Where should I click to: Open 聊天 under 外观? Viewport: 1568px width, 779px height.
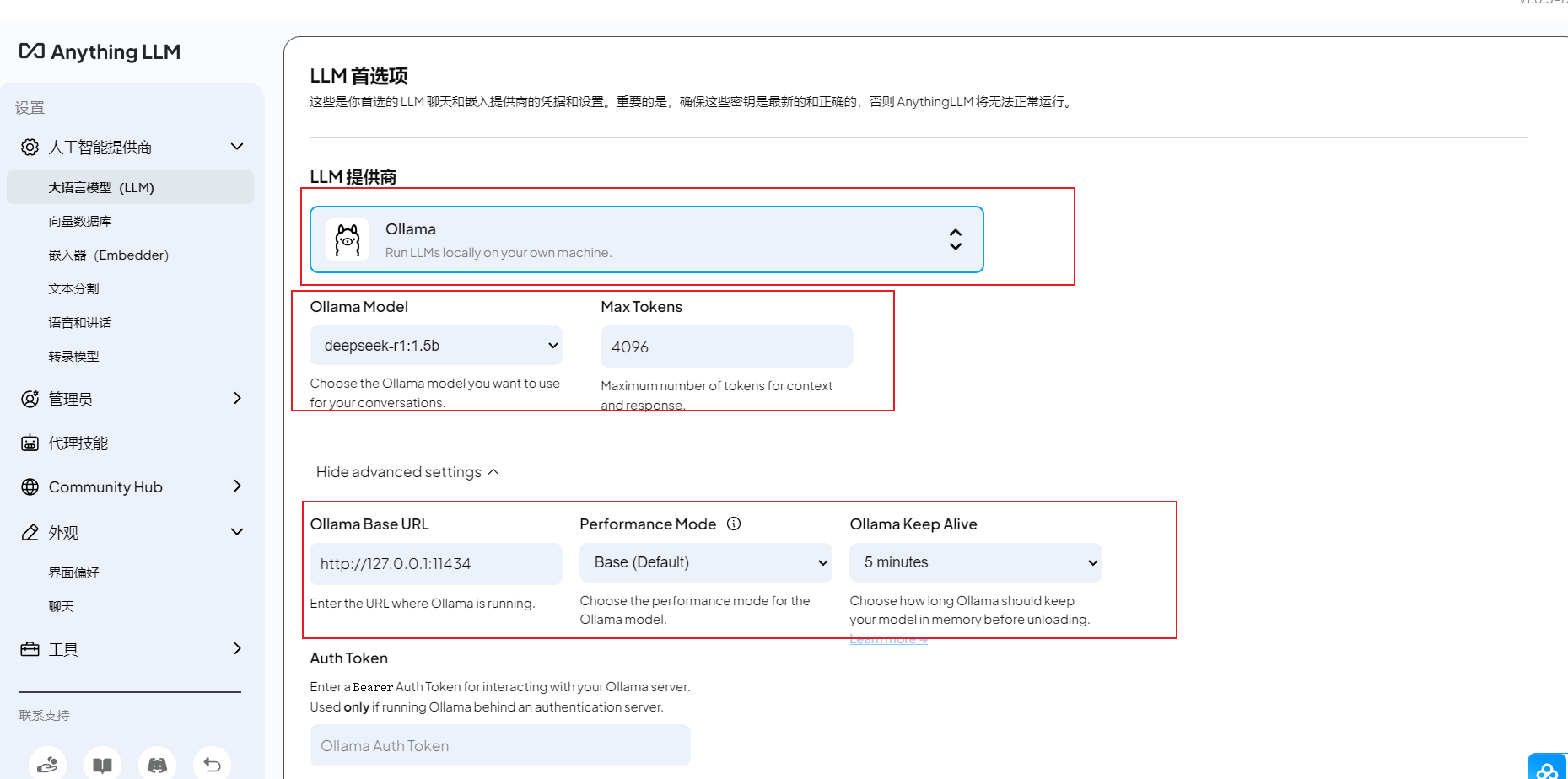coord(61,606)
